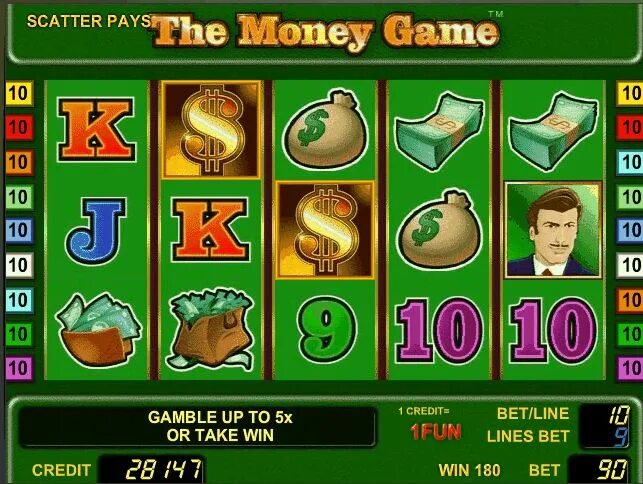Viewport: 643px width, 484px height.
Task: Select the purple payline marker on left
Action: pyautogui.click(x=19, y=369)
